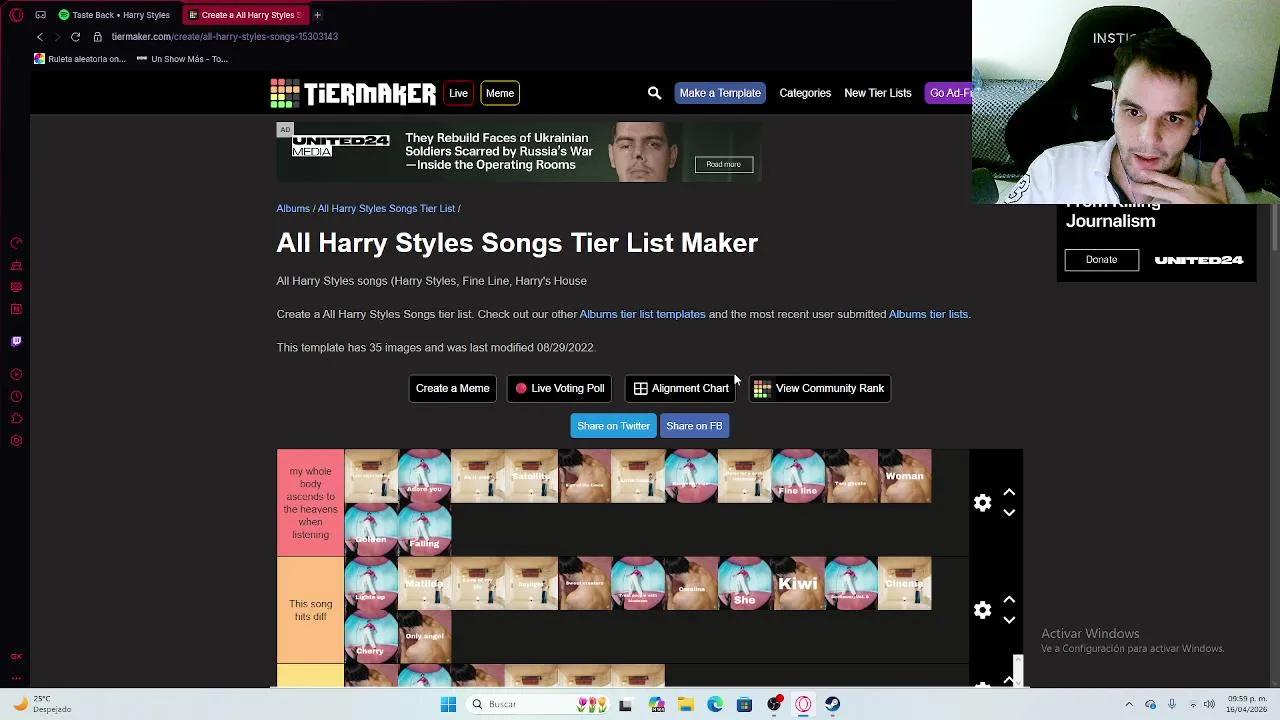Screen dimensions: 1280x720
Task: Move 'This song hits diff' row down
Action: pos(1009,620)
